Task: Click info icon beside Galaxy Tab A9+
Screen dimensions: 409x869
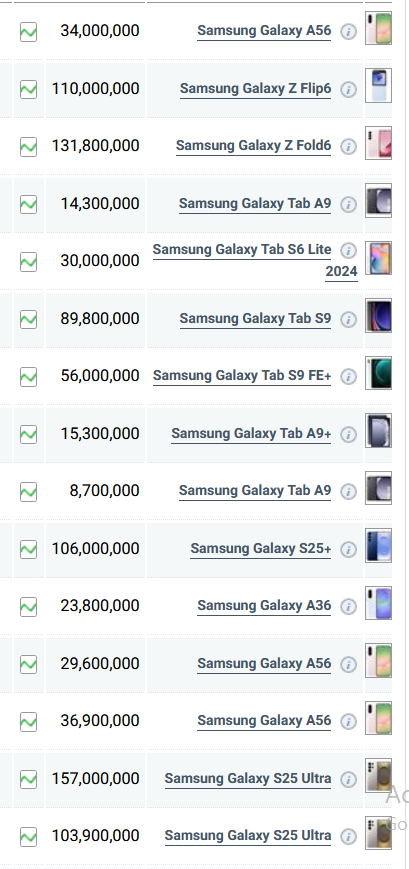Action: tap(348, 434)
